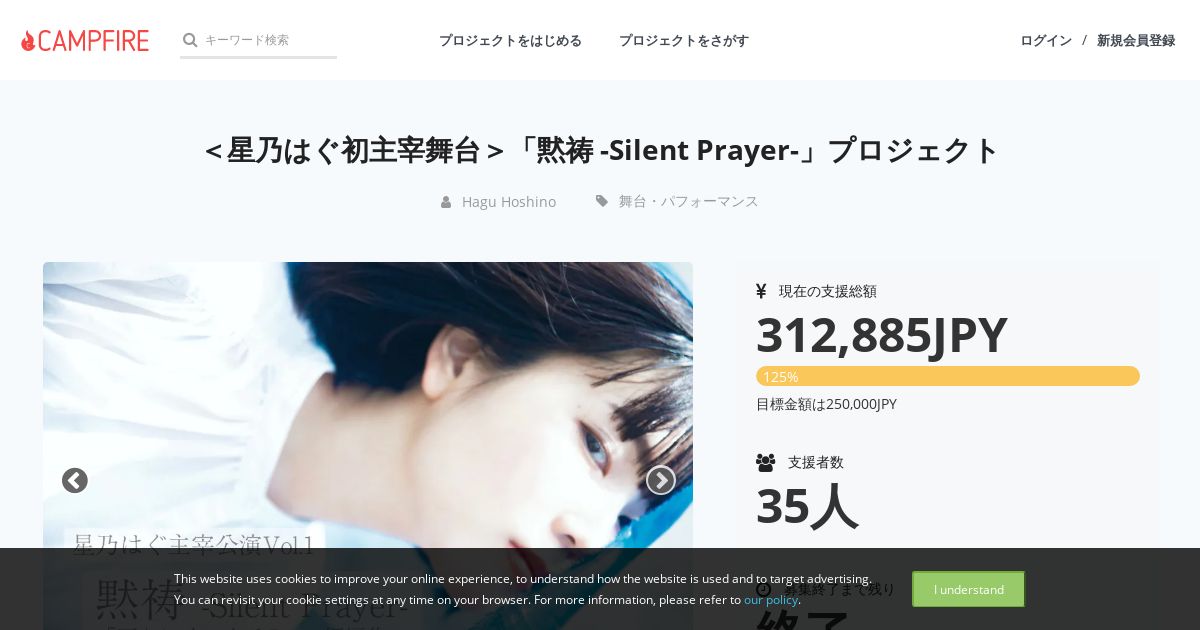Click the supporters group icon
This screenshot has width=1200, height=630.
click(x=766, y=462)
